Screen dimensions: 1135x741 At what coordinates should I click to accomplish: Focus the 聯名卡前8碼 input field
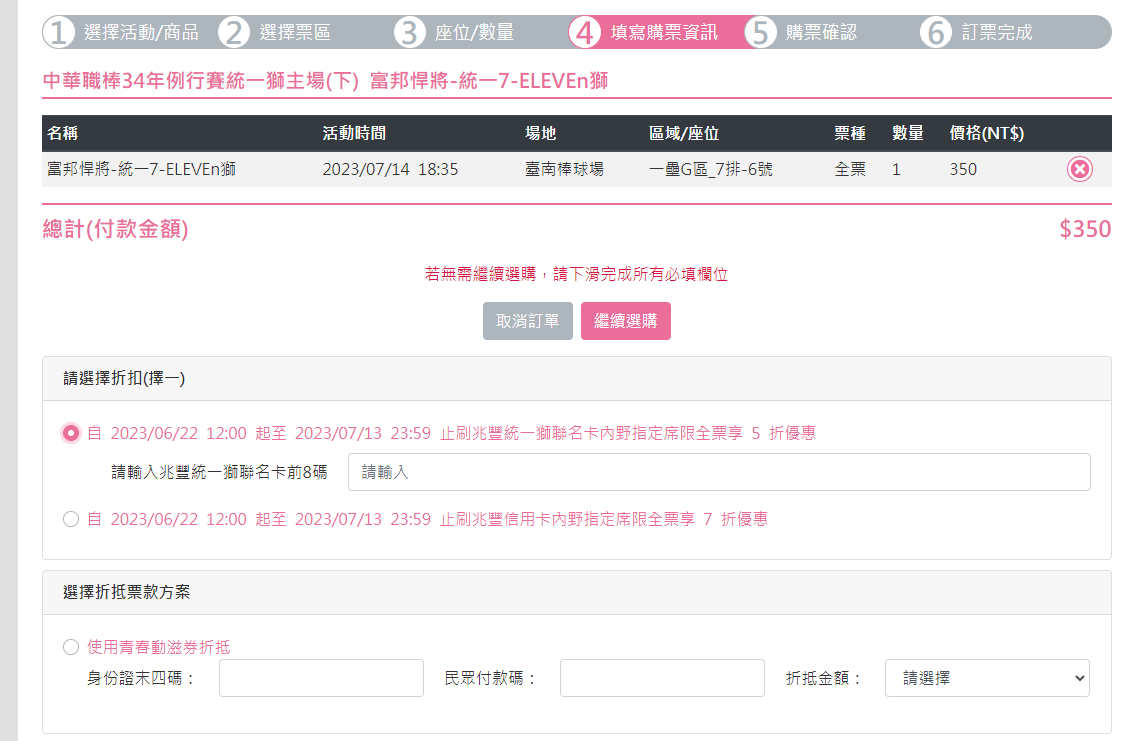click(x=719, y=472)
